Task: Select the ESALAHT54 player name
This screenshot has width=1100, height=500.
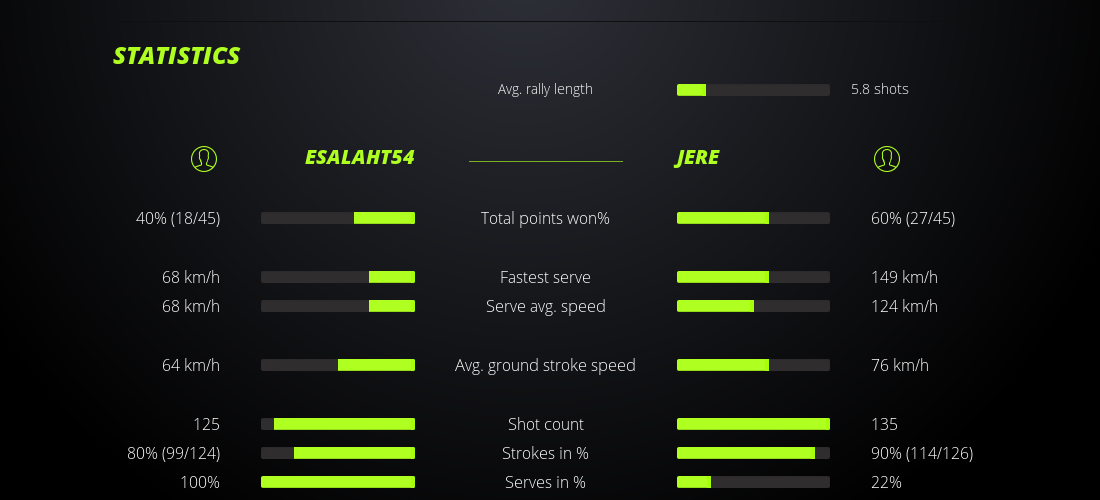Action: click(x=359, y=158)
